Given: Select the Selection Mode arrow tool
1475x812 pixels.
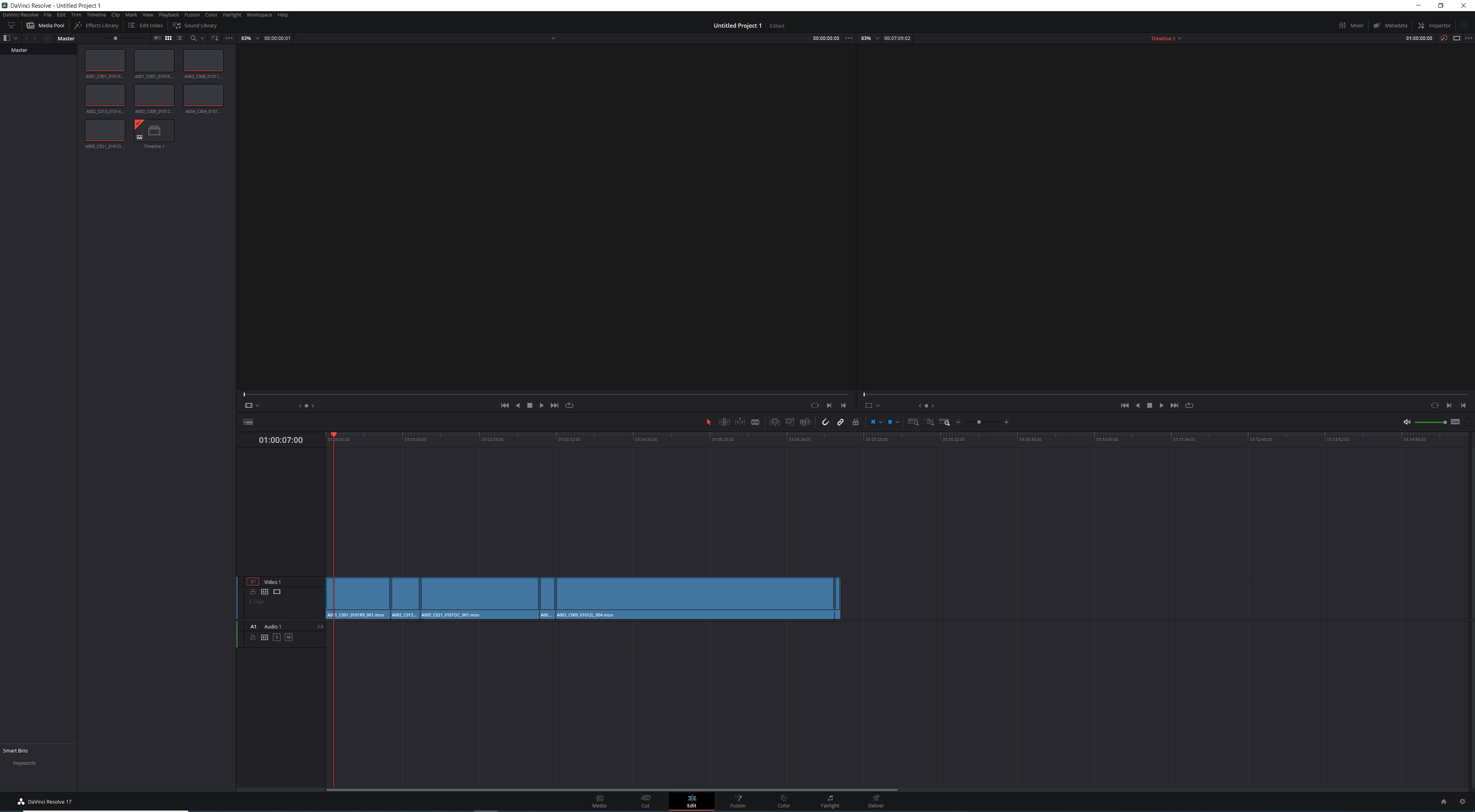Looking at the screenshot, I should [708, 422].
